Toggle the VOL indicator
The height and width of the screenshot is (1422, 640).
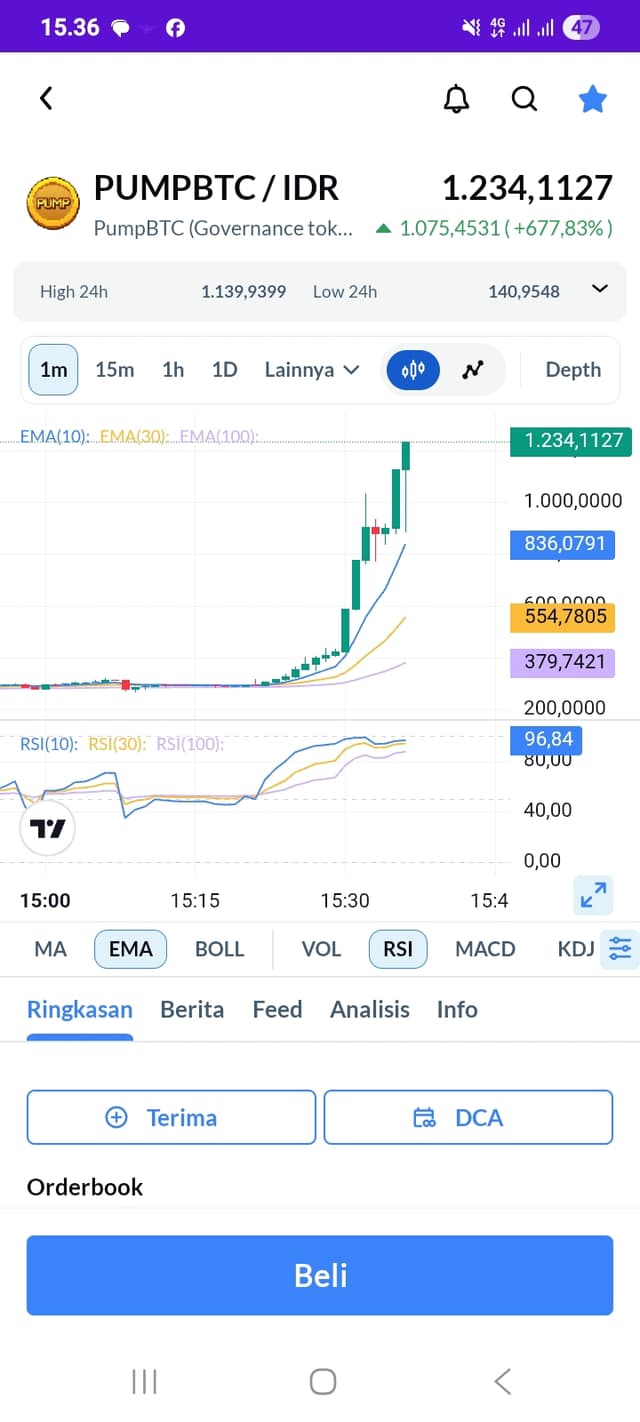[321, 949]
